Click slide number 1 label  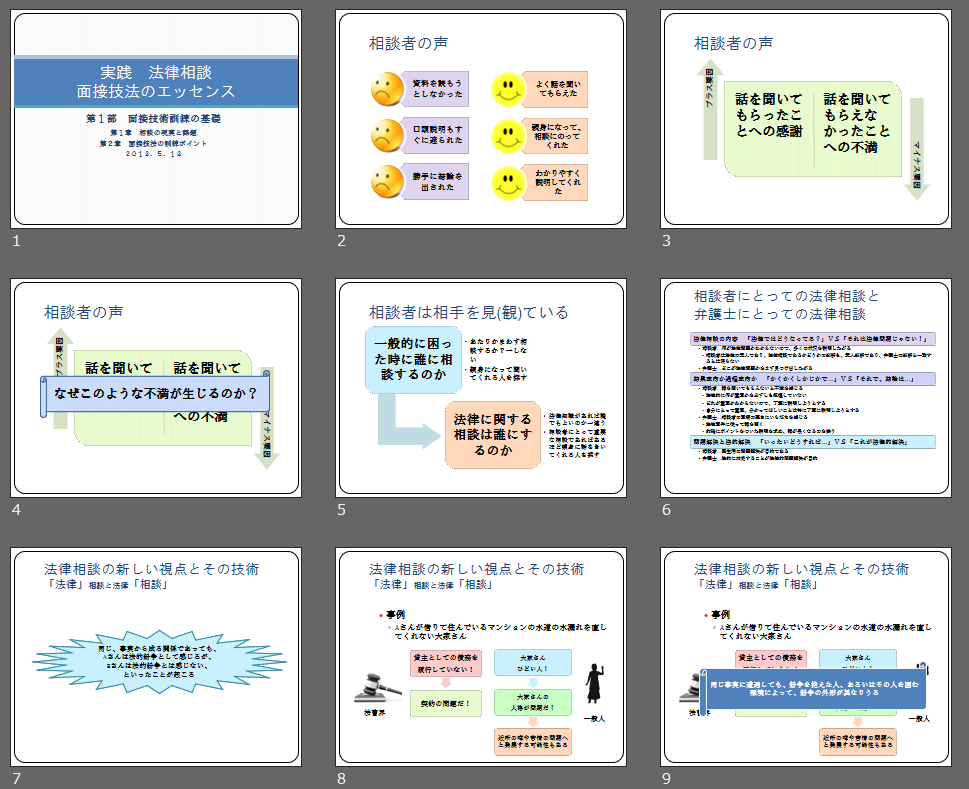coord(17,241)
